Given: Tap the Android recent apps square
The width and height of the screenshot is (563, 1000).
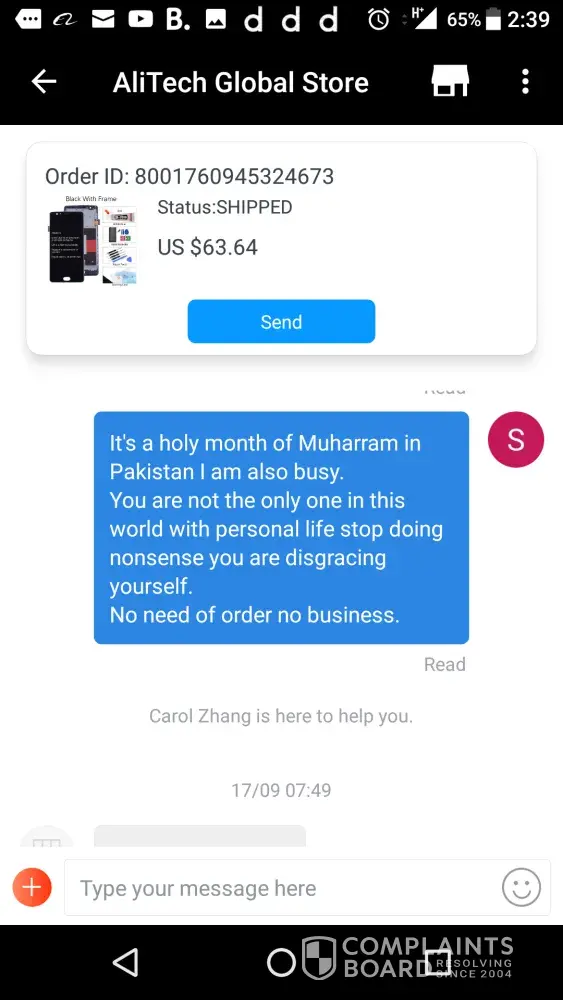Looking at the screenshot, I should click(437, 962).
